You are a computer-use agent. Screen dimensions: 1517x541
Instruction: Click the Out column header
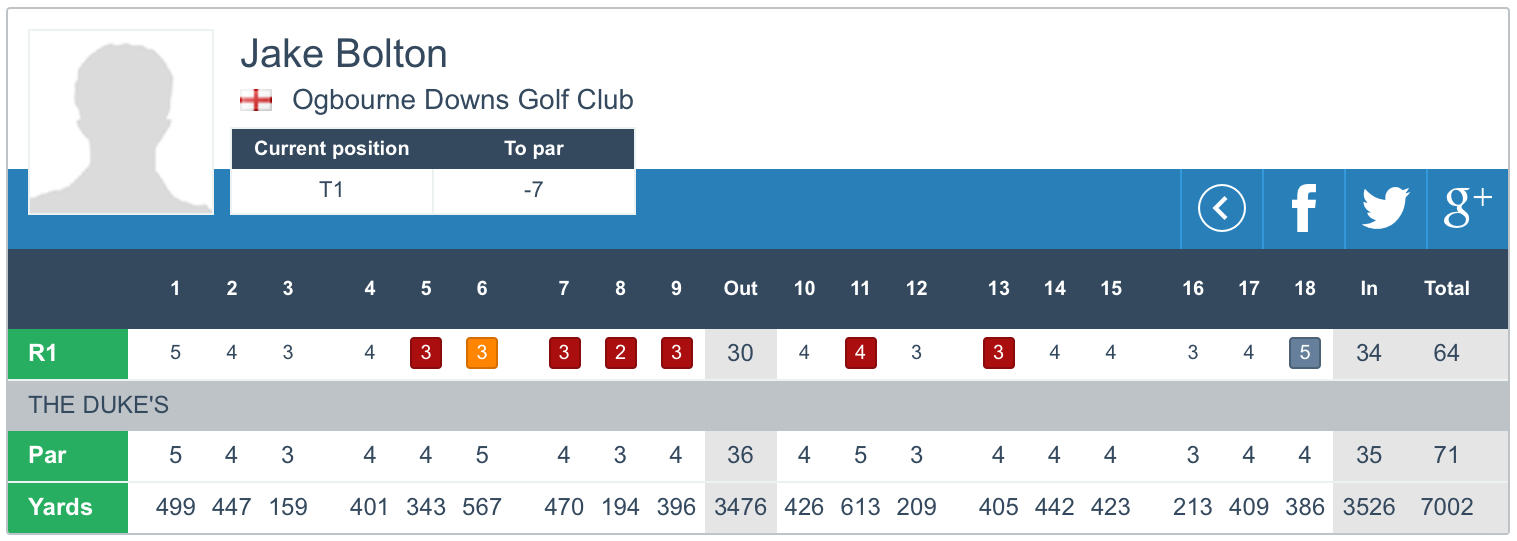click(x=740, y=289)
